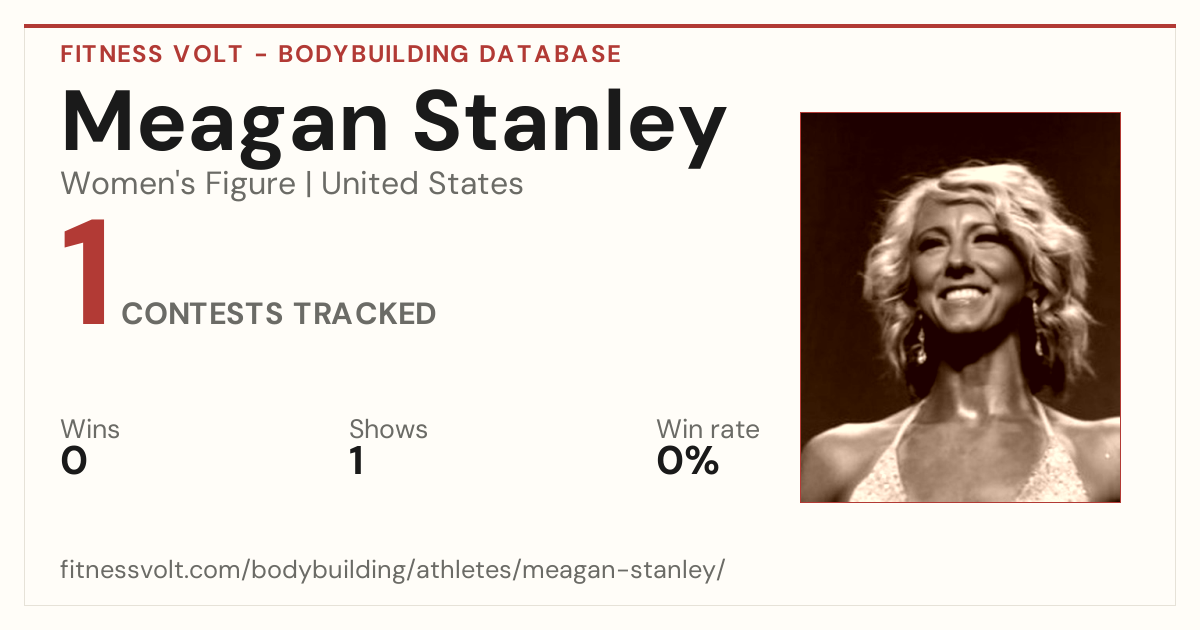The height and width of the screenshot is (630, 1200).
Task: Click the word TRACKED beside the number
Action: tap(365, 314)
